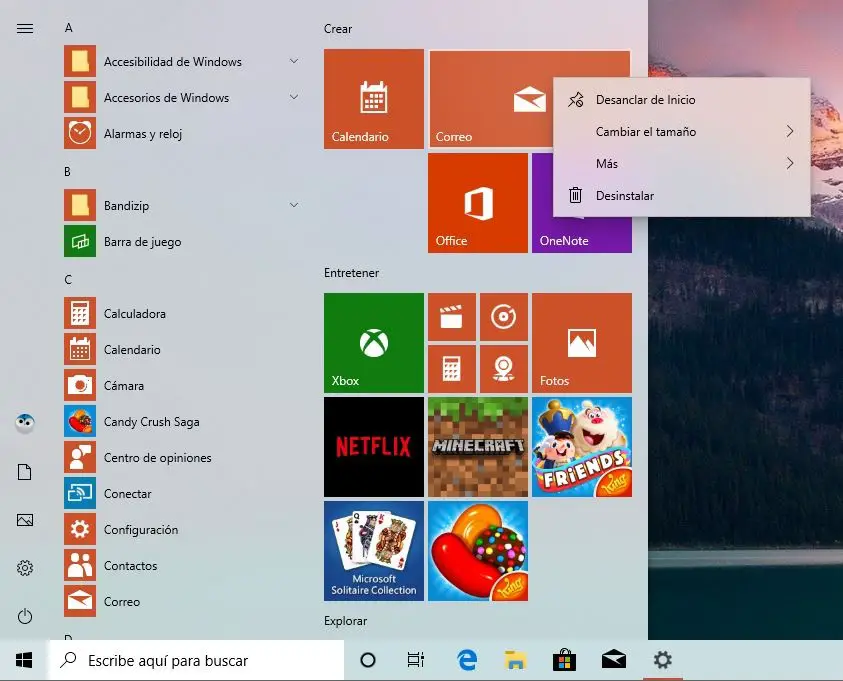
Task: Open Microsoft Store from the taskbar
Action: pos(564,660)
